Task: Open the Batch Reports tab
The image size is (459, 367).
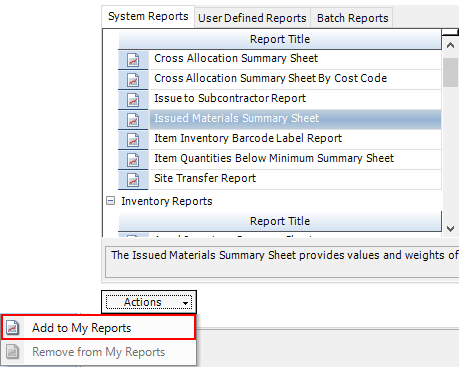Action: 352,18
